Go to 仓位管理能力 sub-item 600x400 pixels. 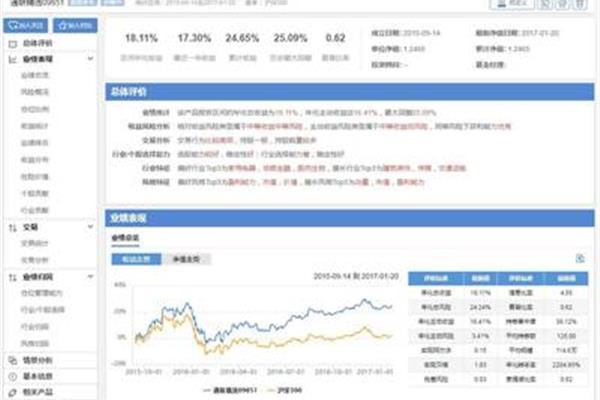pos(42,293)
